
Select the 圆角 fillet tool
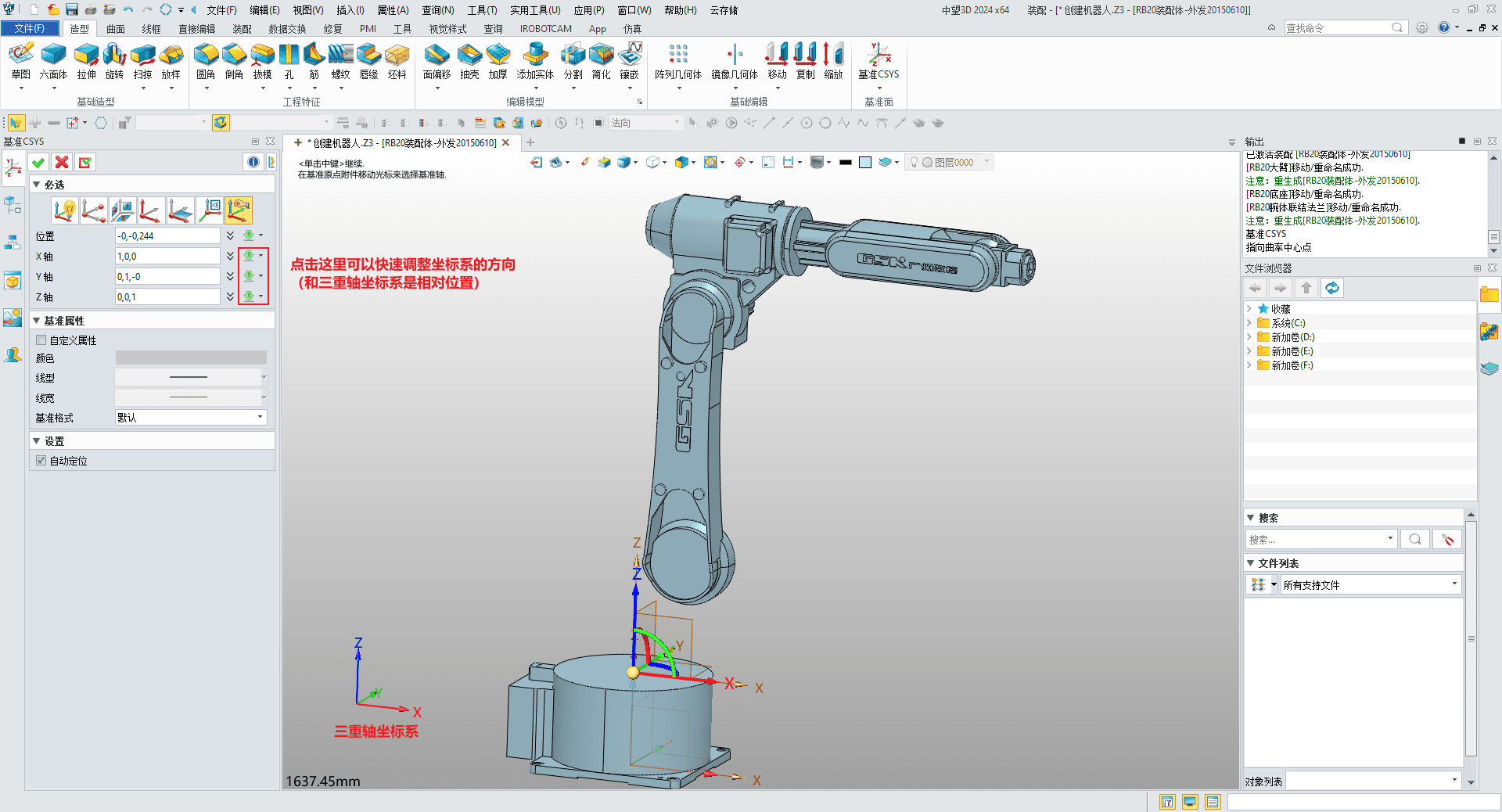click(x=206, y=61)
